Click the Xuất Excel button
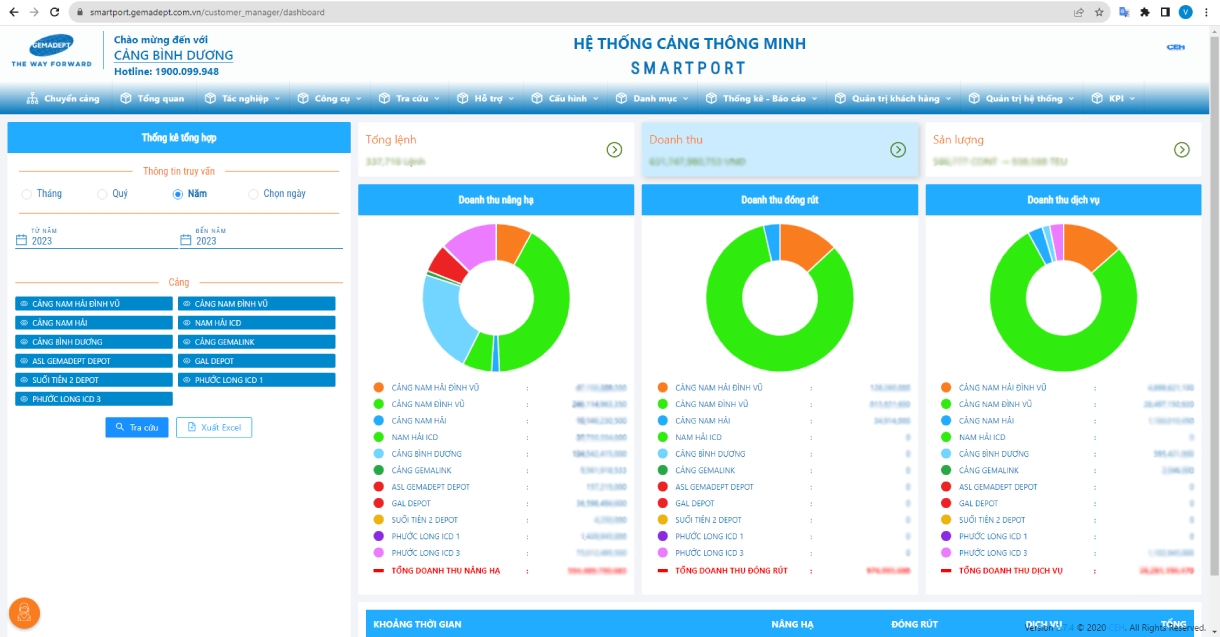Viewport: 1220px width, 637px height. (214, 428)
